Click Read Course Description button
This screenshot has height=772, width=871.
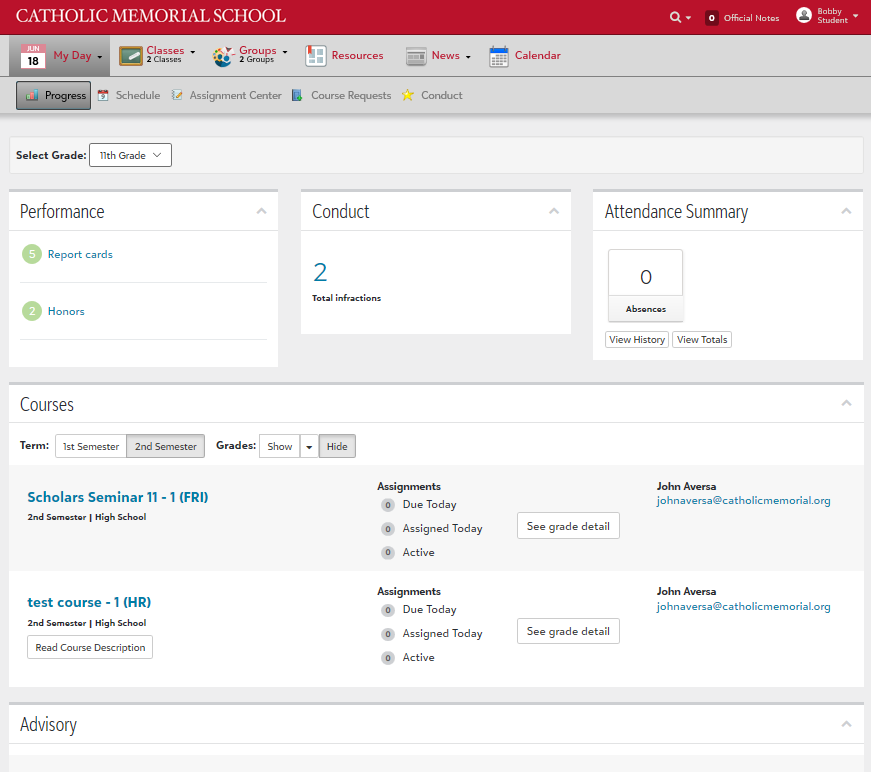(x=90, y=647)
